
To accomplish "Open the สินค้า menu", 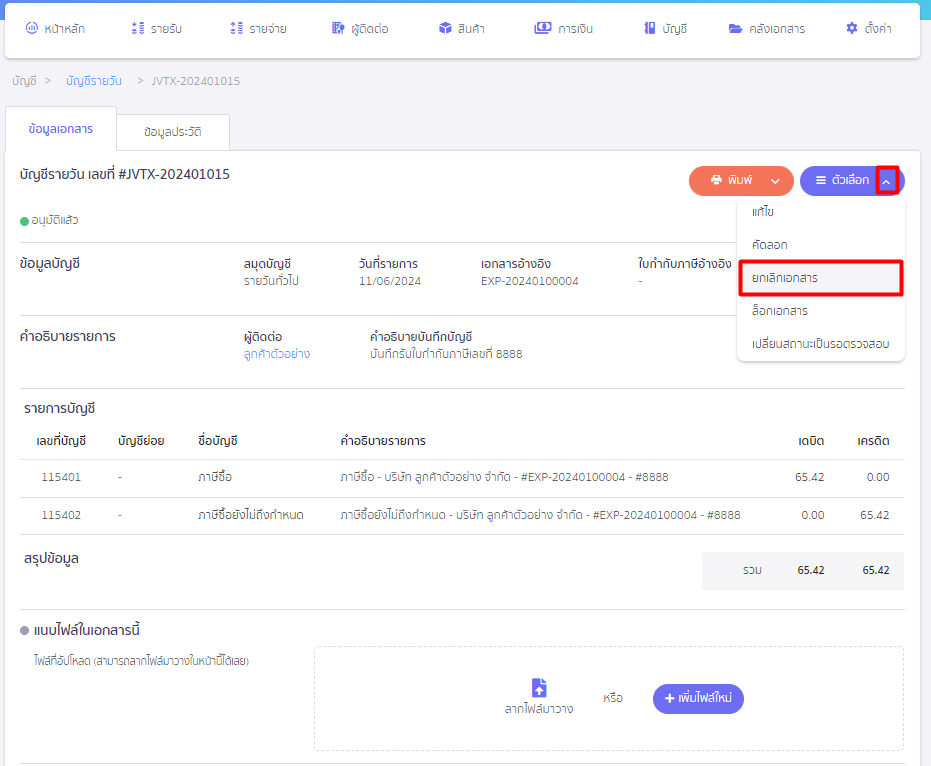I will tap(462, 29).
